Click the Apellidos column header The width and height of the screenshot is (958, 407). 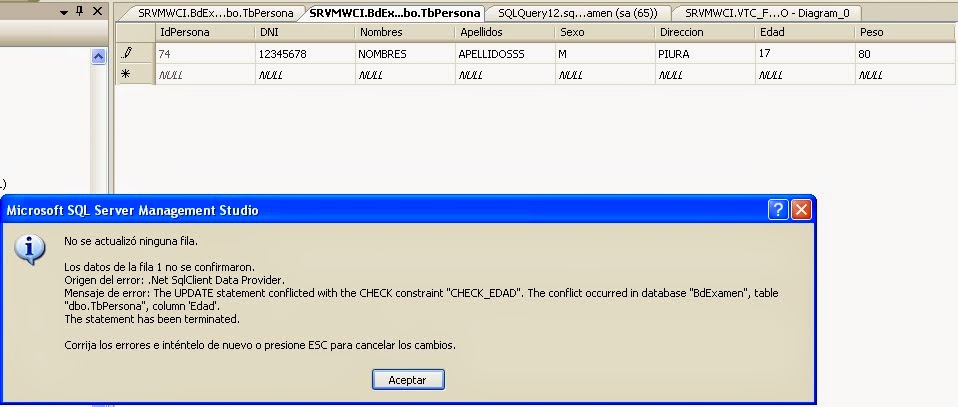tap(505, 32)
